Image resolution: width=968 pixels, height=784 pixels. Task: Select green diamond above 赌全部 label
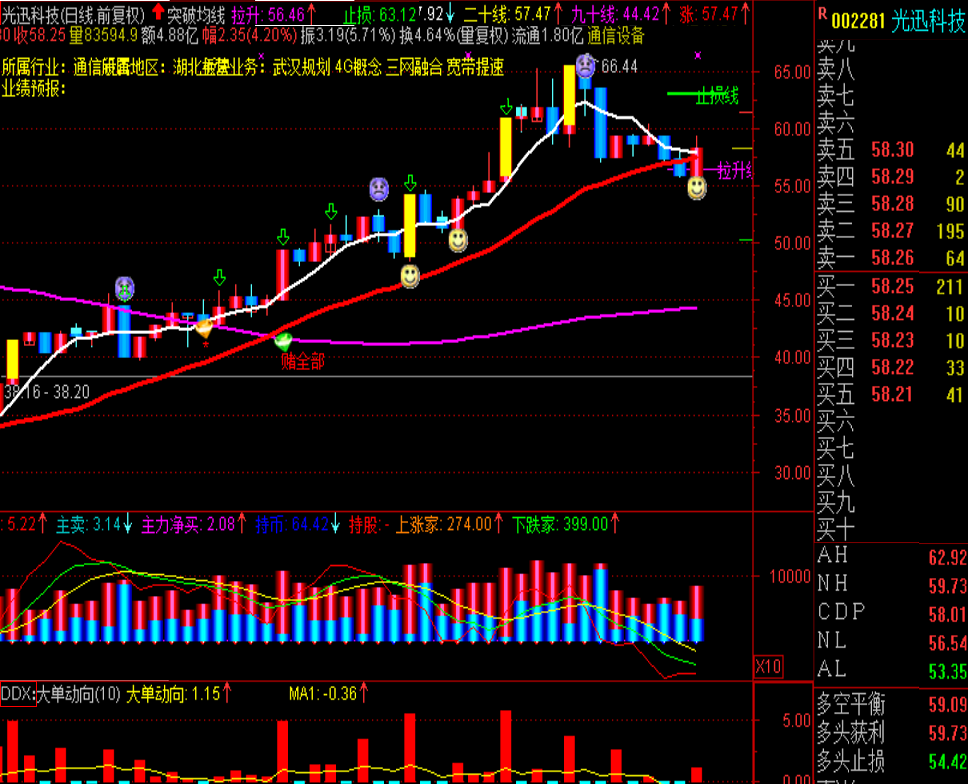[283, 341]
